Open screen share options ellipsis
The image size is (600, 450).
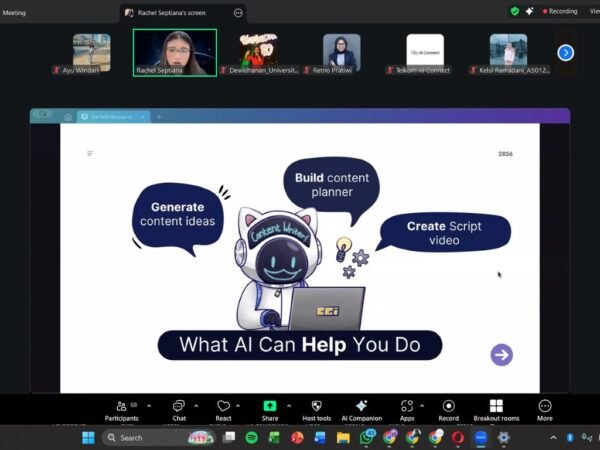coord(238,13)
